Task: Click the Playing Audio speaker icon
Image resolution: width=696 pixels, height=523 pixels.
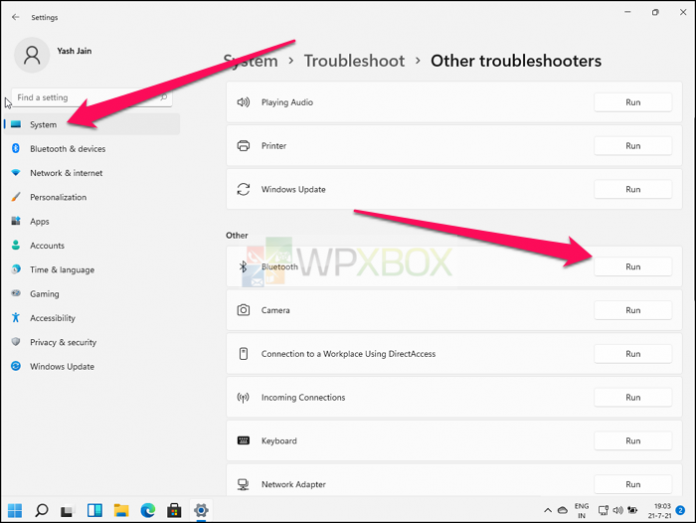Action: (x=243, y=102)
